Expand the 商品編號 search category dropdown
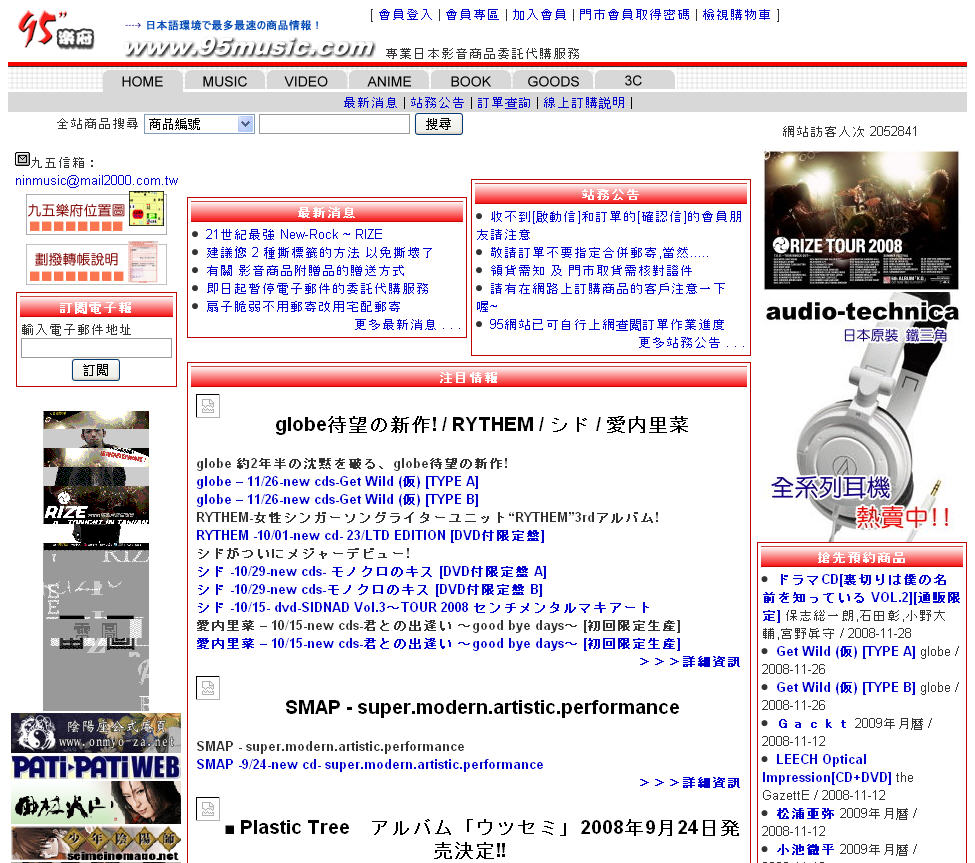975x863 pixels. click(x=199, y=124)
